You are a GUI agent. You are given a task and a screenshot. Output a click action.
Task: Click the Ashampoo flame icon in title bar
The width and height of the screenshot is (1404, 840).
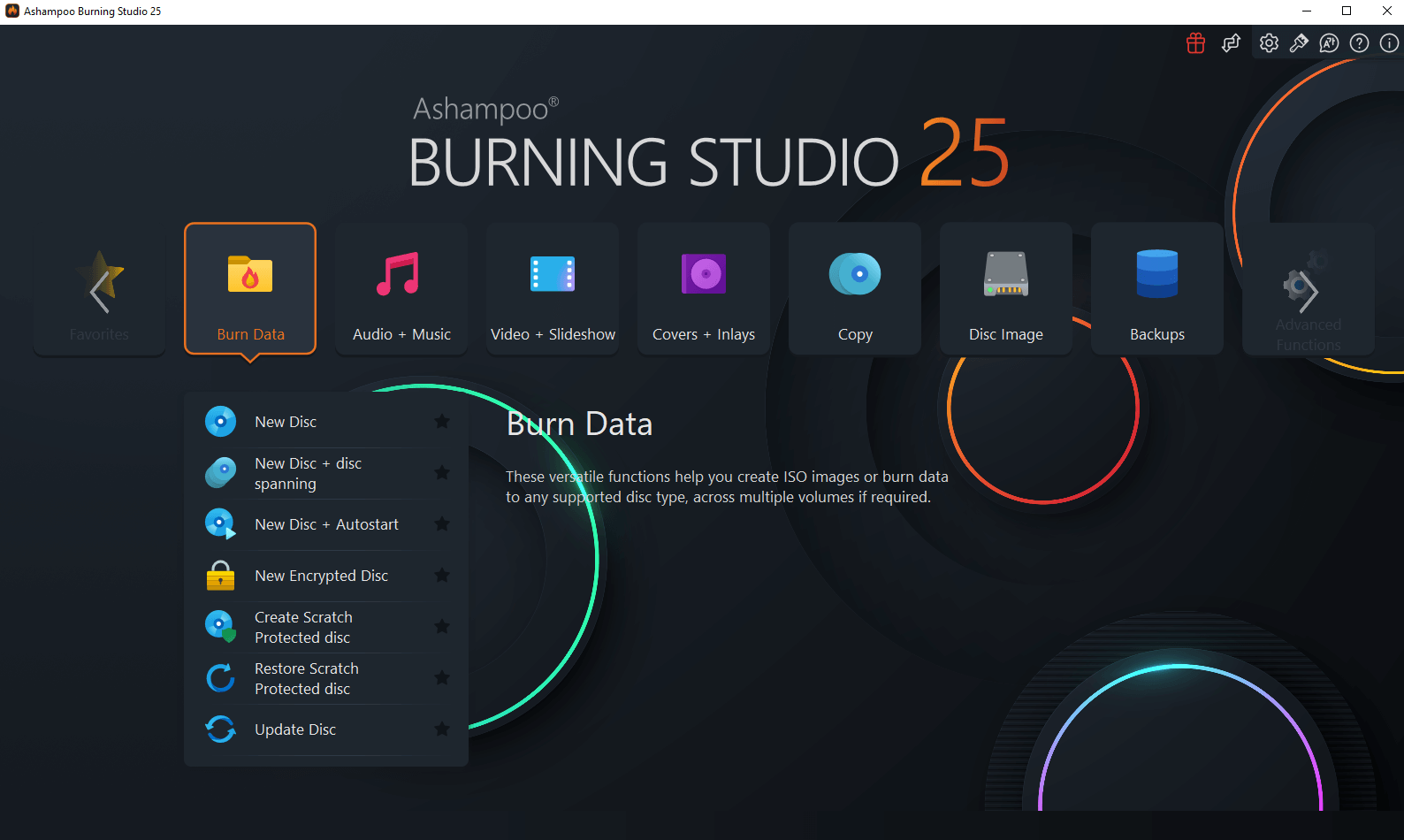point(11,11)
